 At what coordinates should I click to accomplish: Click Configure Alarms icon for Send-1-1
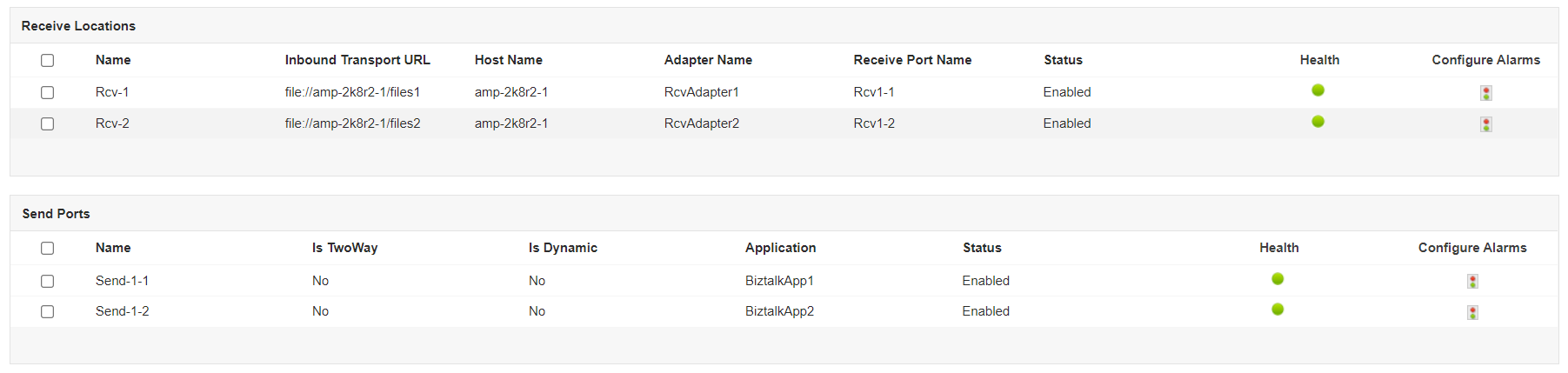point(1472,281)
